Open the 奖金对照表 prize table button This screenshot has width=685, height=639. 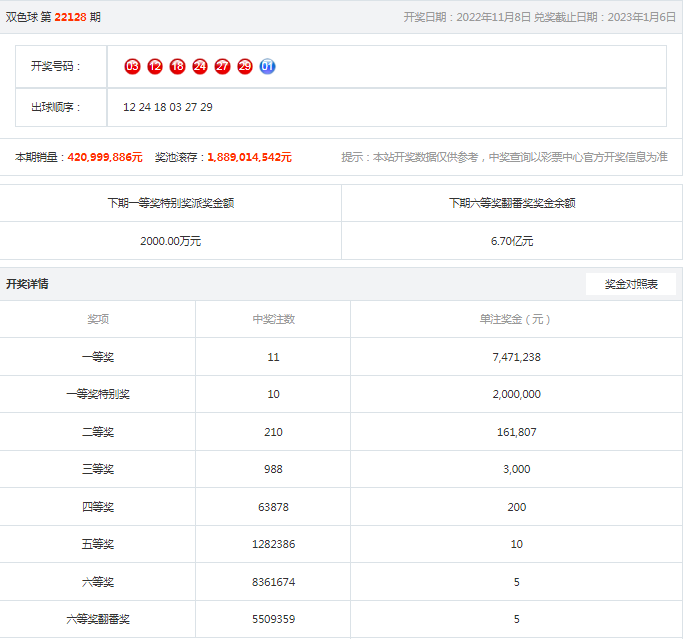pos(631,284)
